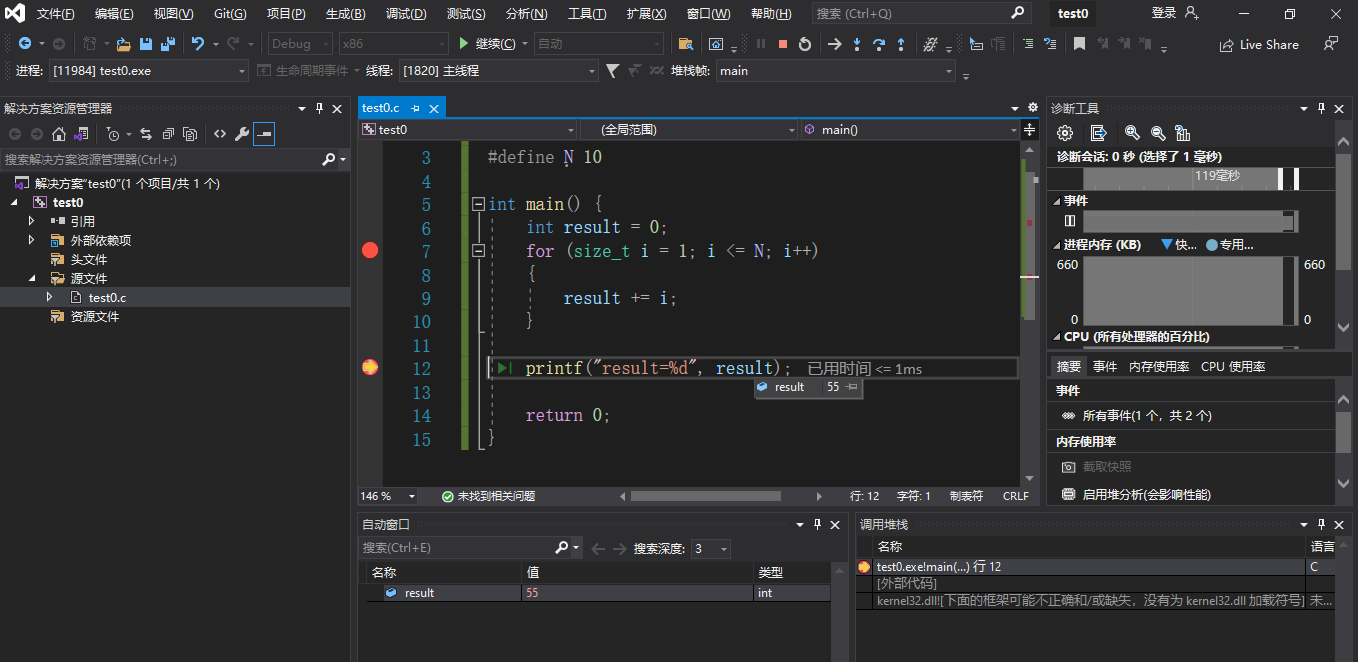Screen dimensions: 1358x662
Task: Click the diagnostic tools settings gear icon
Action: tap(1066, 133)
